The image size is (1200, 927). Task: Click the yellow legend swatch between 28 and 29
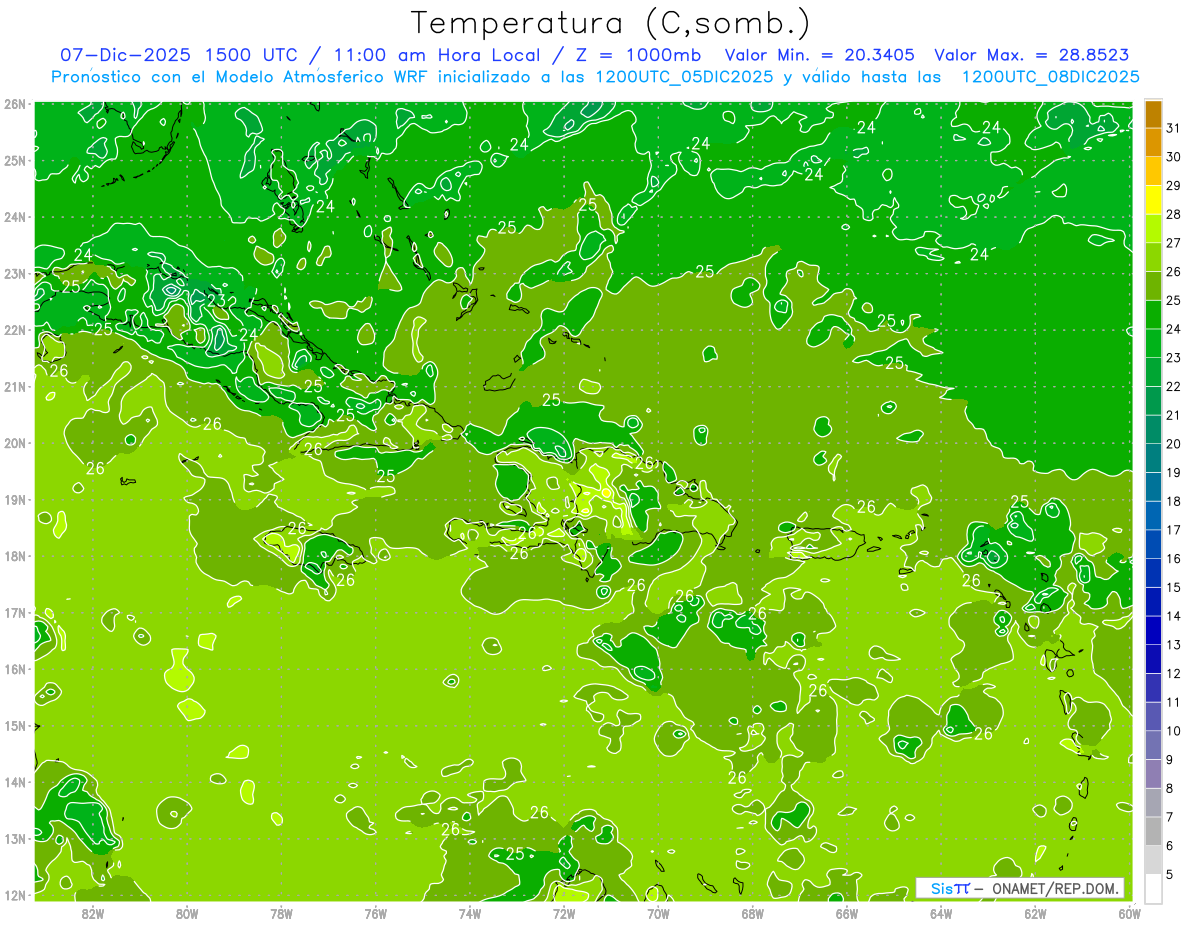point(1153,200)
